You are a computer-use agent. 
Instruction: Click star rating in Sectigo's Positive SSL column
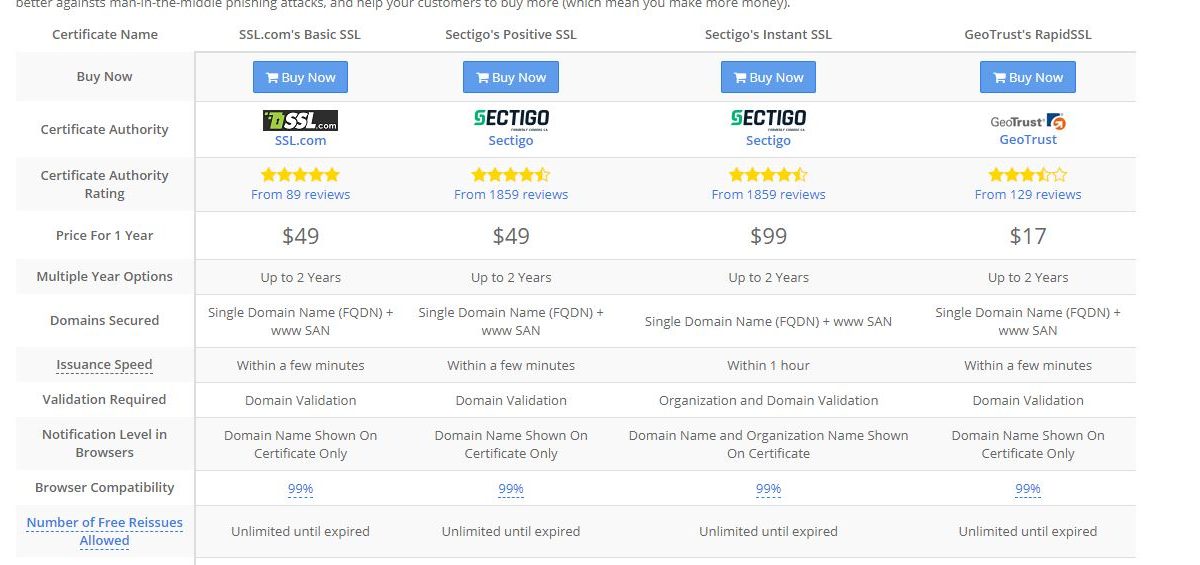pyautogui.click(x=511, y=175)
